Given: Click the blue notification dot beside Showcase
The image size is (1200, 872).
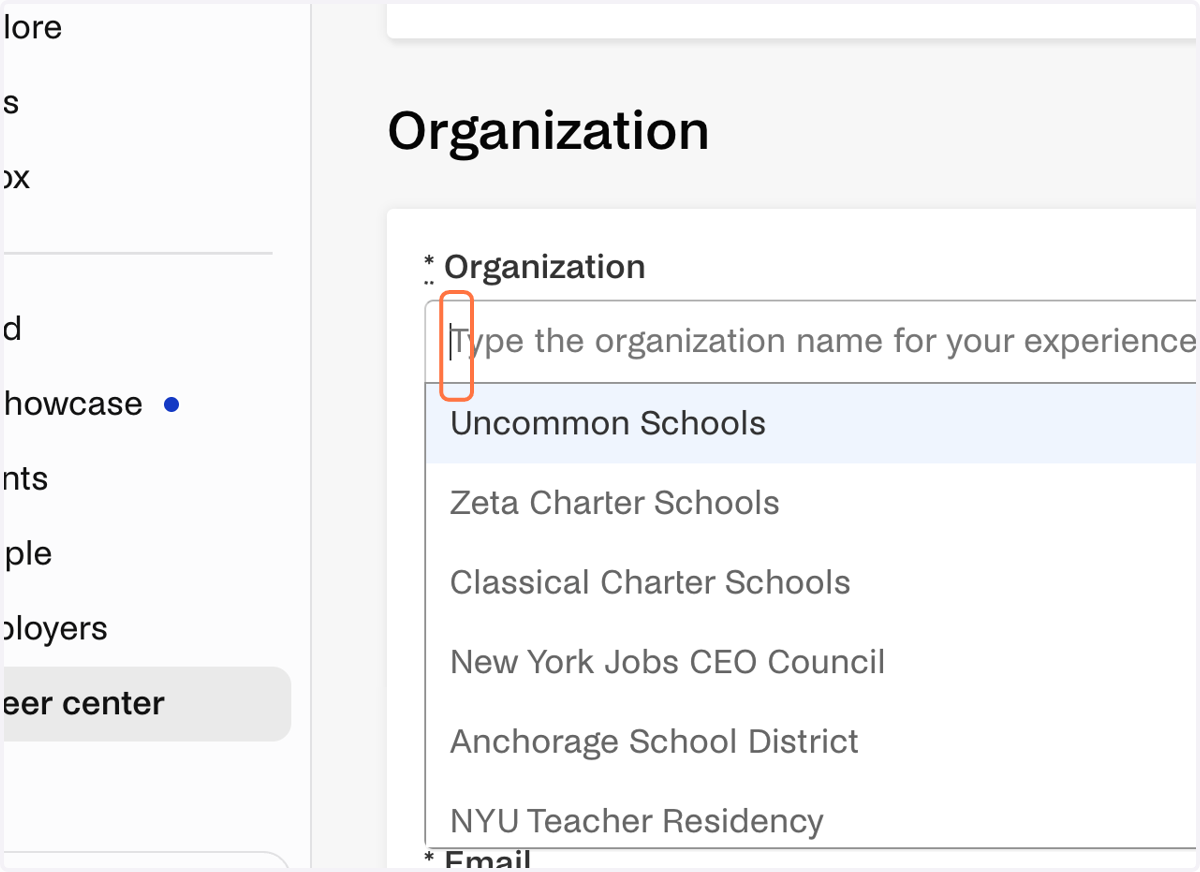Looking at the screenshot, I should [x=171, y=405].
